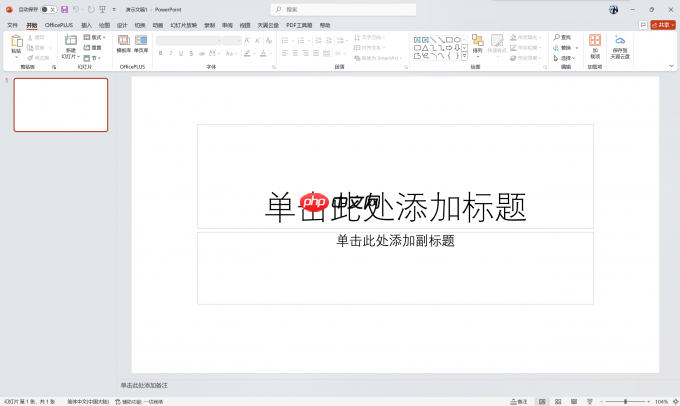Screen dimensions: 680x406
Task: Toggle Align Right paragraph button
Action: coord(306,53)
